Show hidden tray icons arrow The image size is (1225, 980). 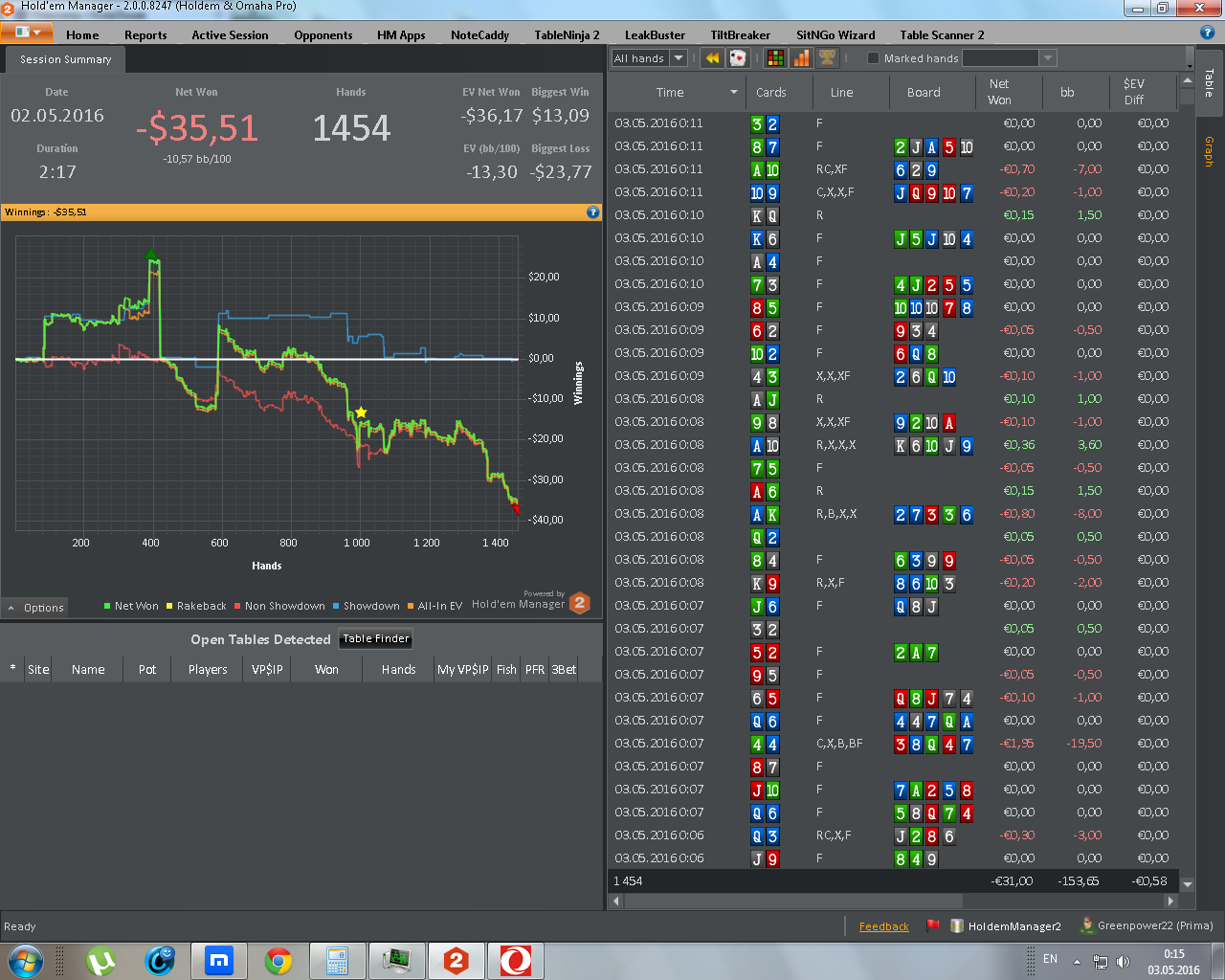coord(1077,962)
